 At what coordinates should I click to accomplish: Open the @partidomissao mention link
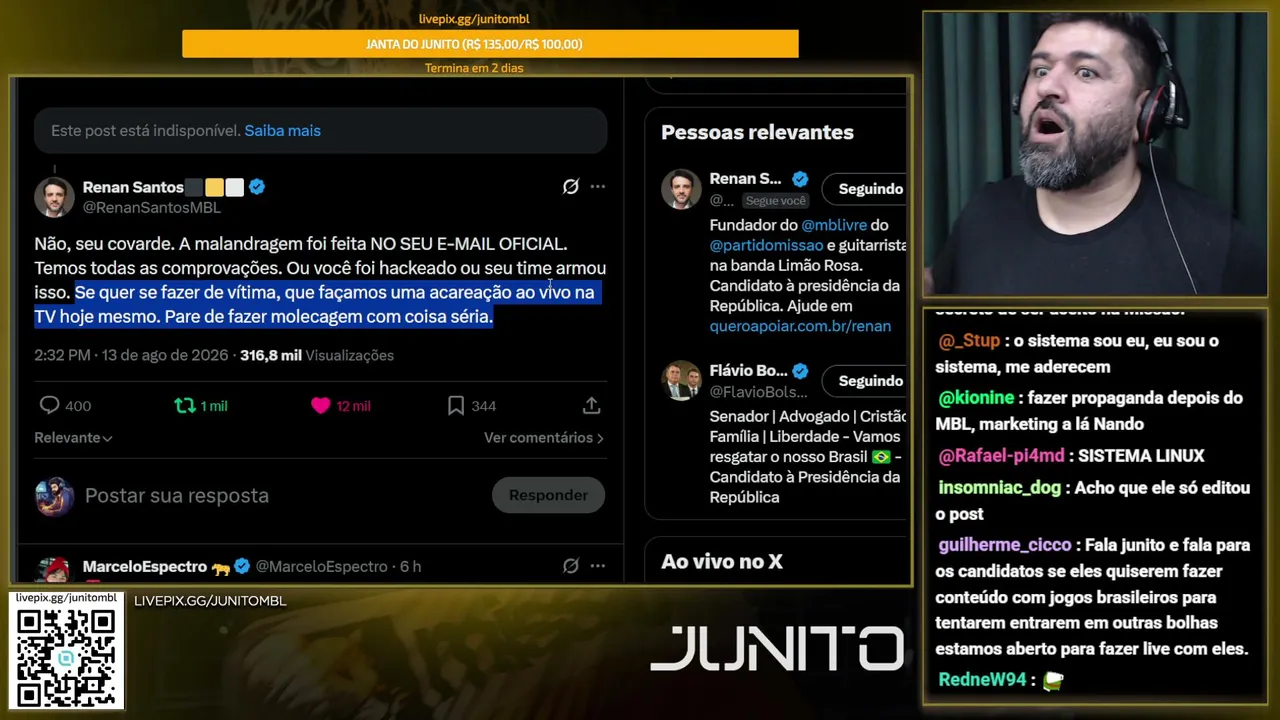pos(766,245)
